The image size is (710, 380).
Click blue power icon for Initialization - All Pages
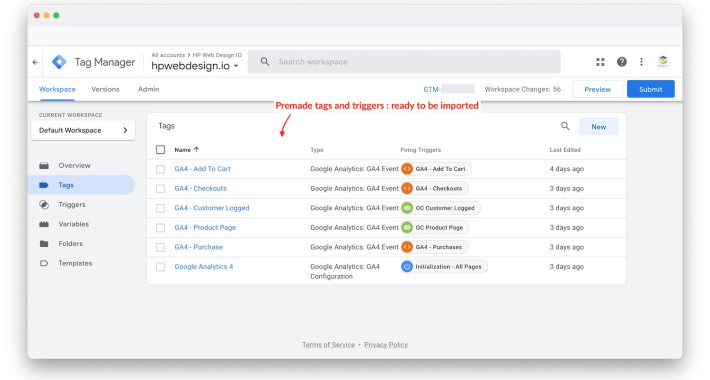point(407,266)
